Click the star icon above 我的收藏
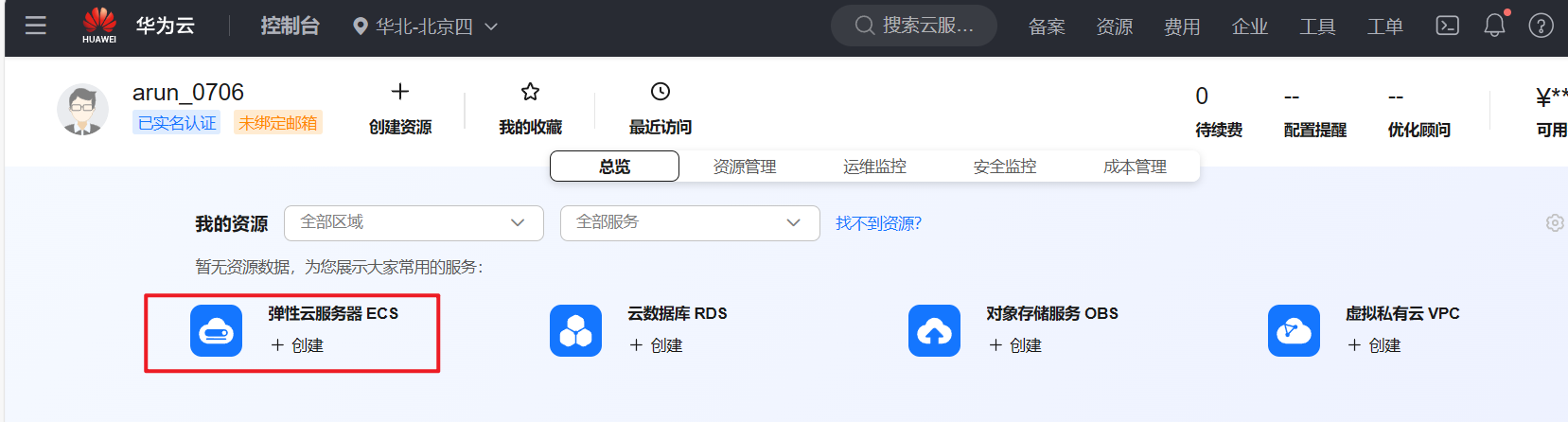 point(530,92)
